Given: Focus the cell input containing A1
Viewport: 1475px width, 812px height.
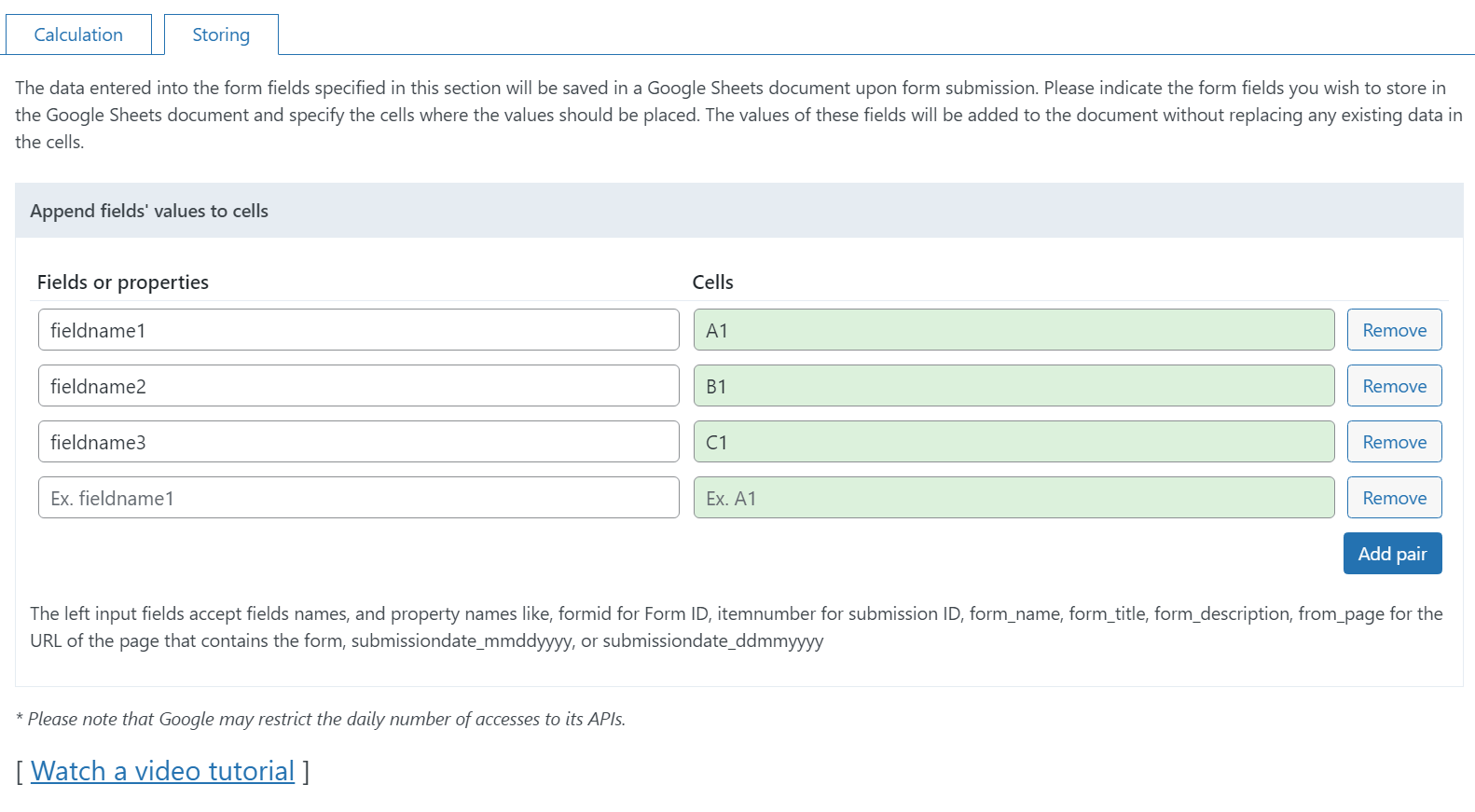Looking at the screenshot, I should pyautogui.click(x=1013, y=330).
